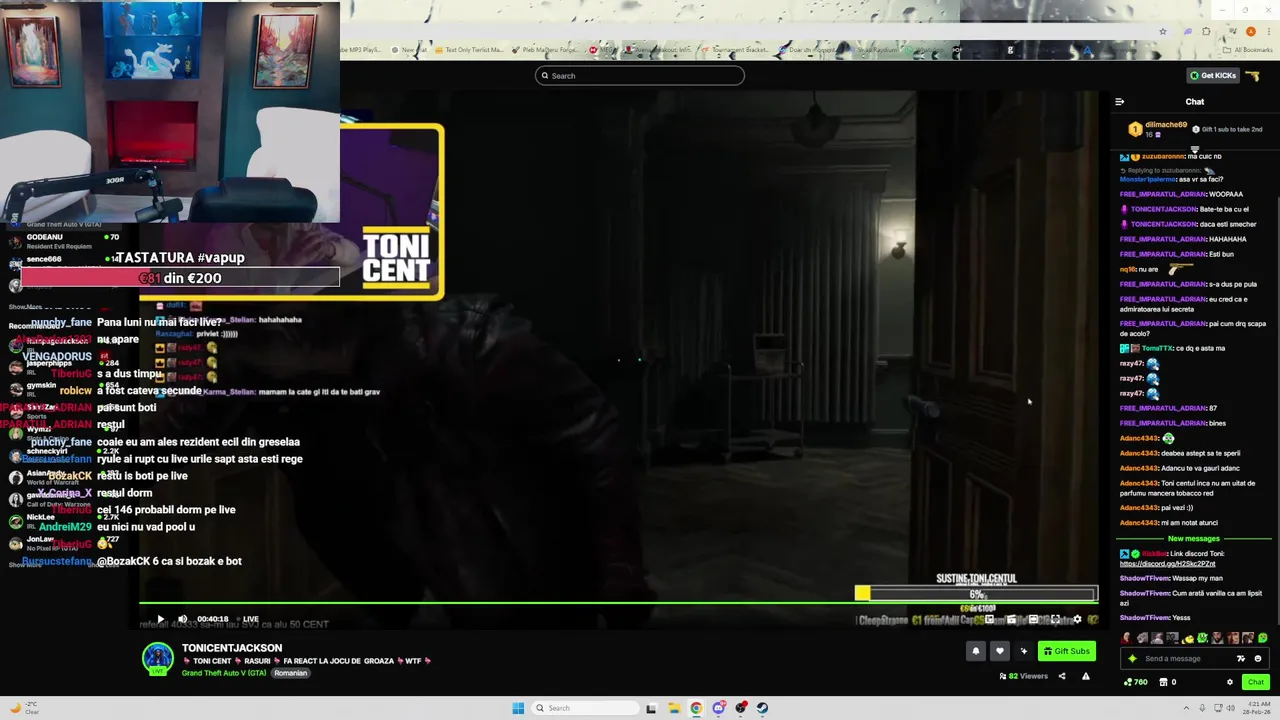Open the channel shop icon
This screenshot has height=720, width=1280.
tap(1163, 682)
